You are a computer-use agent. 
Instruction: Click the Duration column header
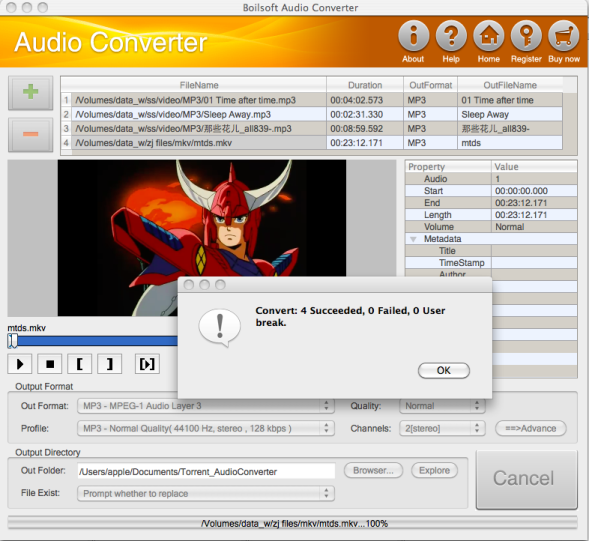tap(365, 85)
